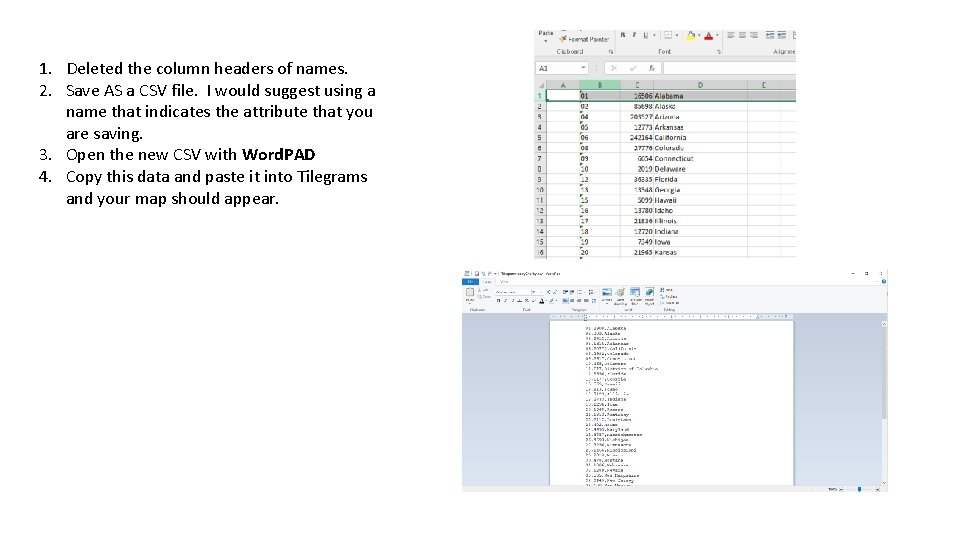Toggle WordPad Bold button
The height and width of the screenshot is (540, 960).
click(498, 301)
